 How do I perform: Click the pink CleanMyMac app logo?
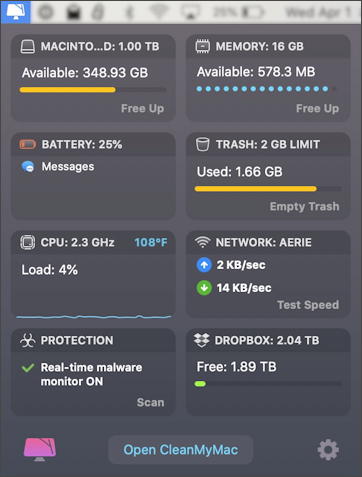[40, 449]
